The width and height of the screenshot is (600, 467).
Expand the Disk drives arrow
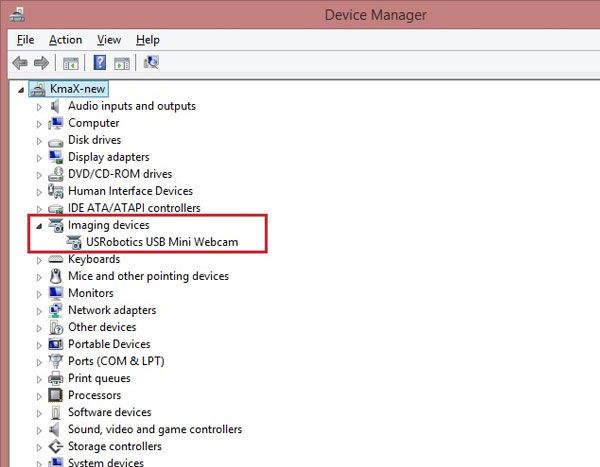click(39, 141)
